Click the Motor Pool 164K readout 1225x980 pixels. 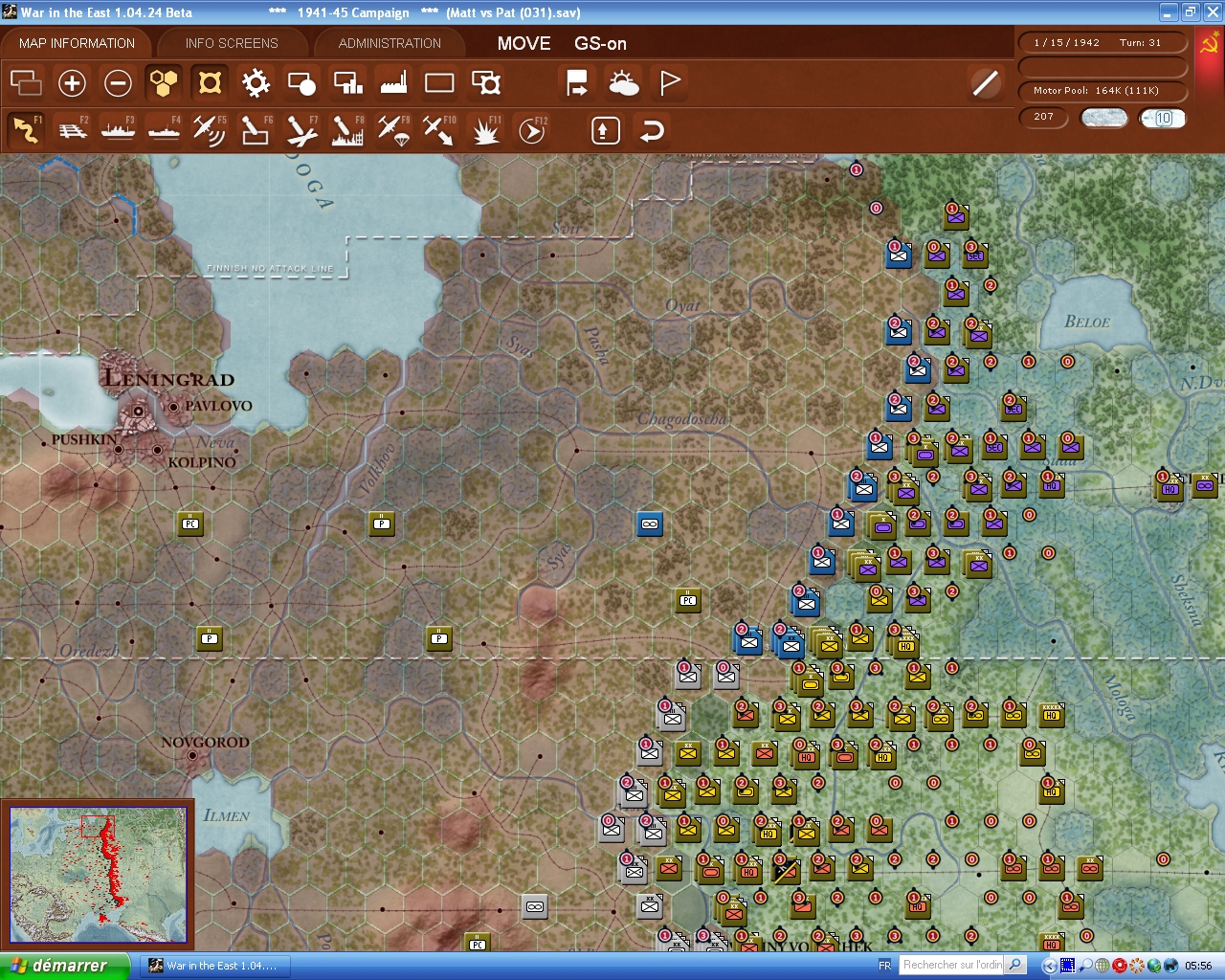point(1102,91)
